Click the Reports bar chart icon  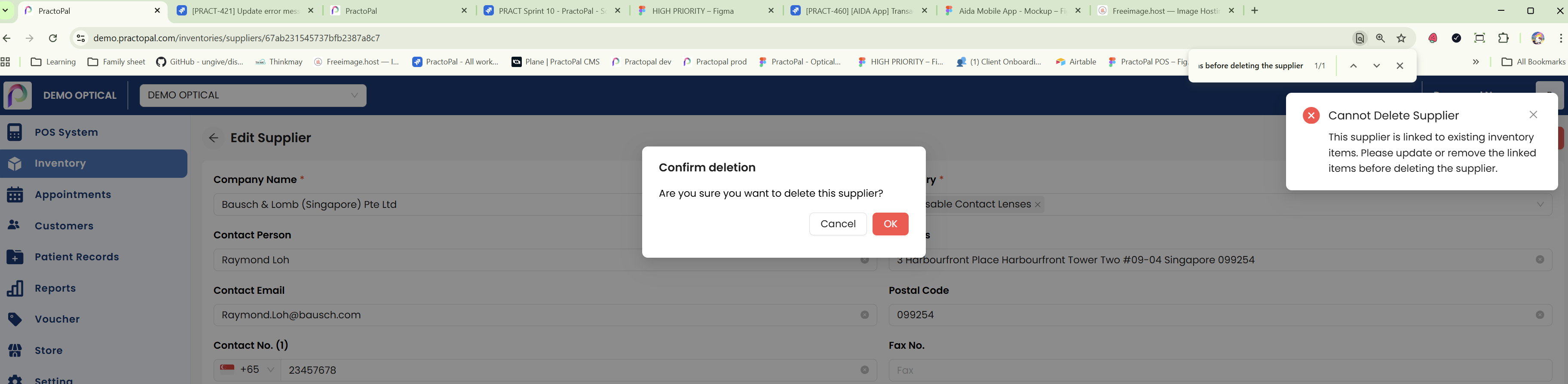(15, 289)
